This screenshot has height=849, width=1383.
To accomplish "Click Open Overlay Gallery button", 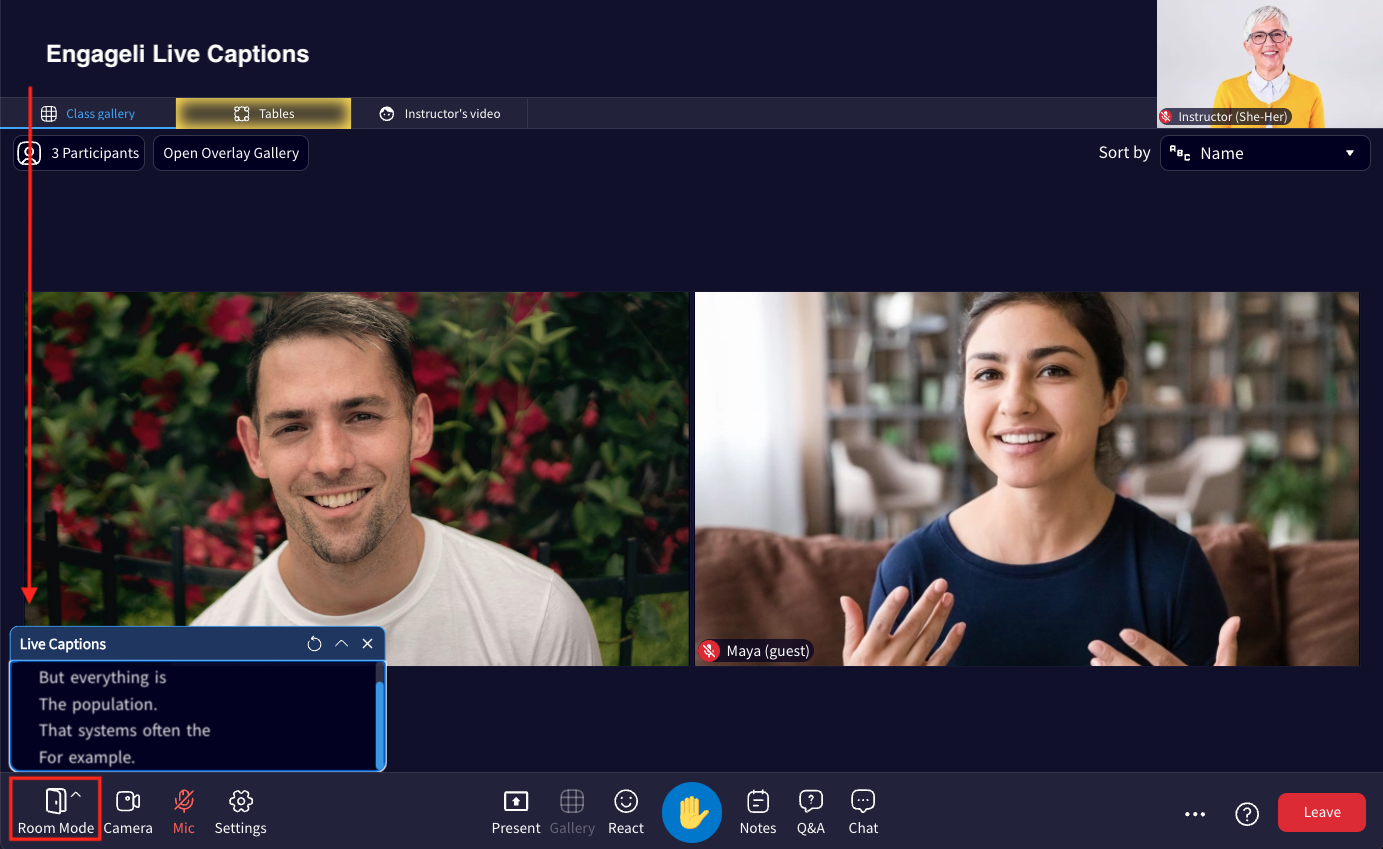I will pyautogui.click(x=231, y=153).
